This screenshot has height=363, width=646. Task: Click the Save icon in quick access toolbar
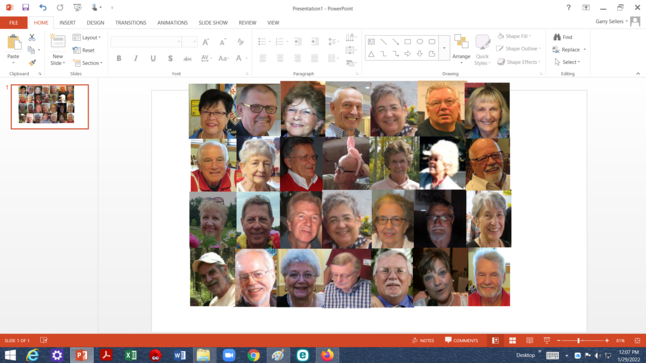(x=26, y=7)
